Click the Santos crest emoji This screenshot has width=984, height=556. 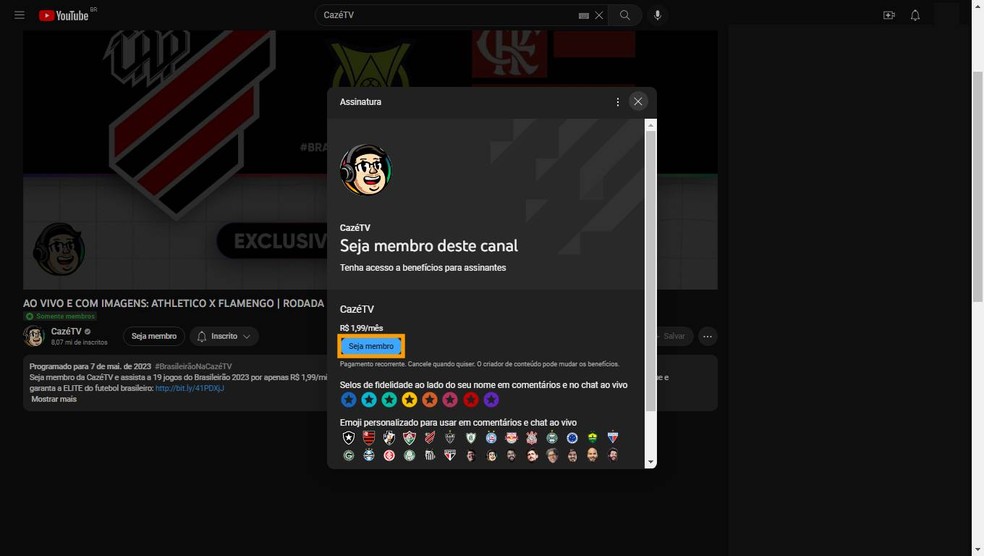click(x=430, y=456)
